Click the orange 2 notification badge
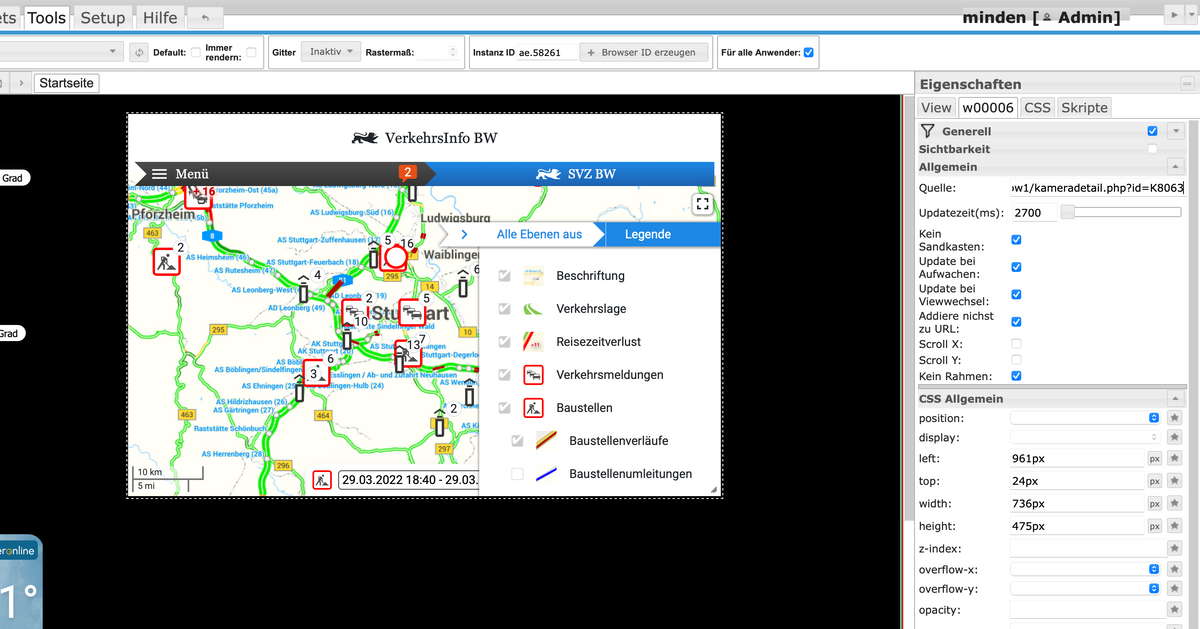The image size is (1200, 629). (407, 172)
